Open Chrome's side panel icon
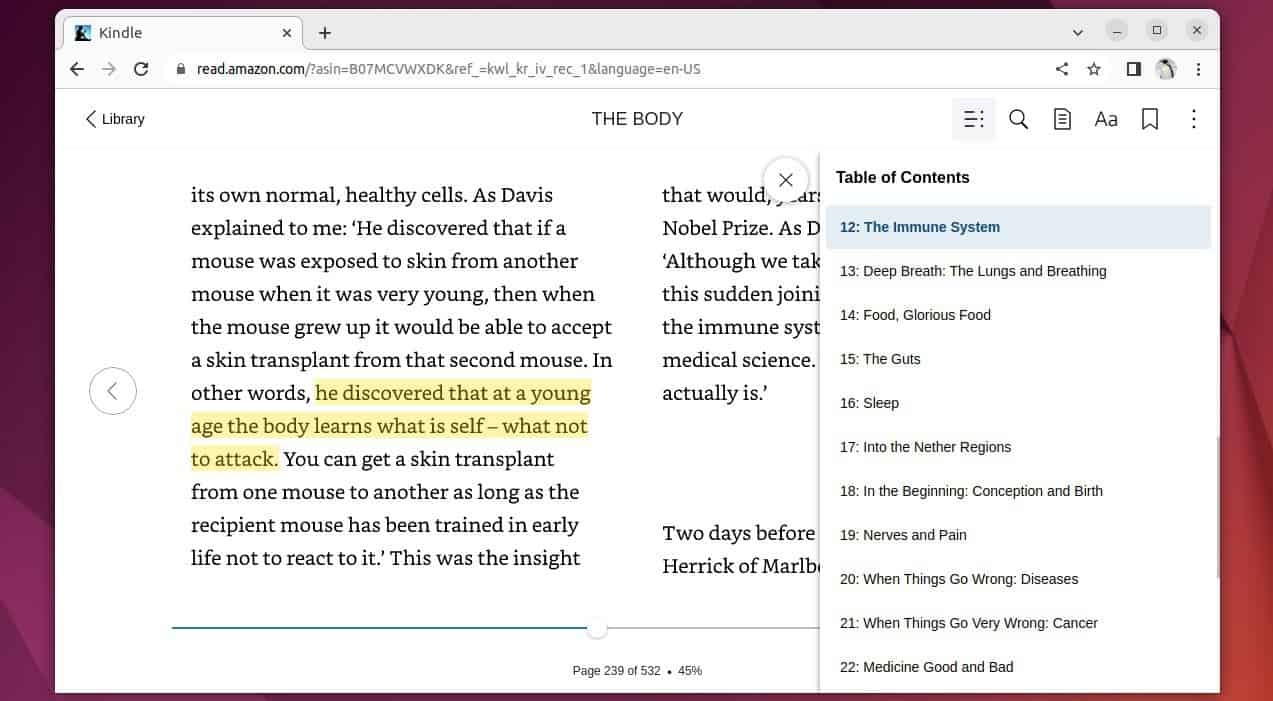1273x701 pixels. [1133, 69]
